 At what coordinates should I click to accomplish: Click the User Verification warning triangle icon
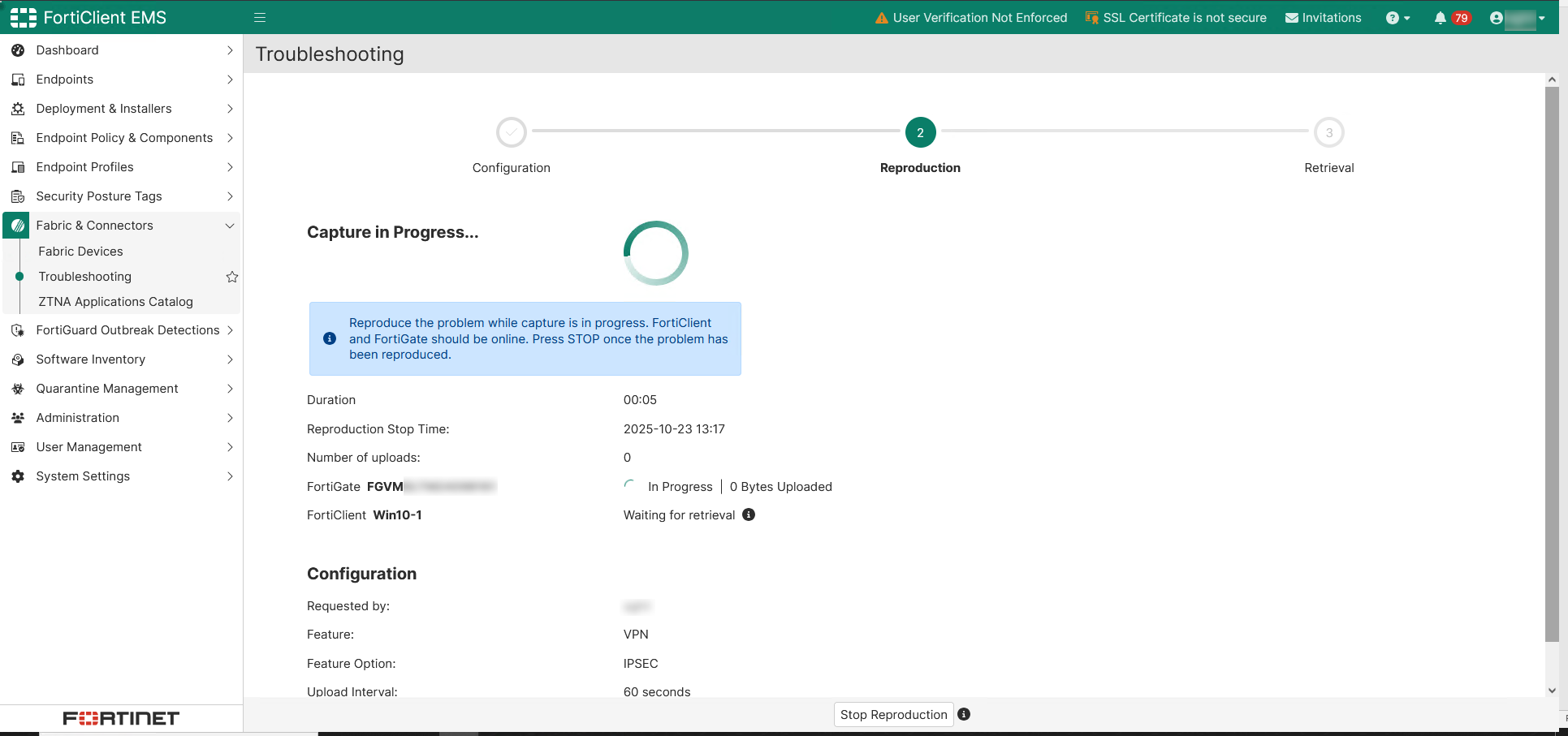882,18
